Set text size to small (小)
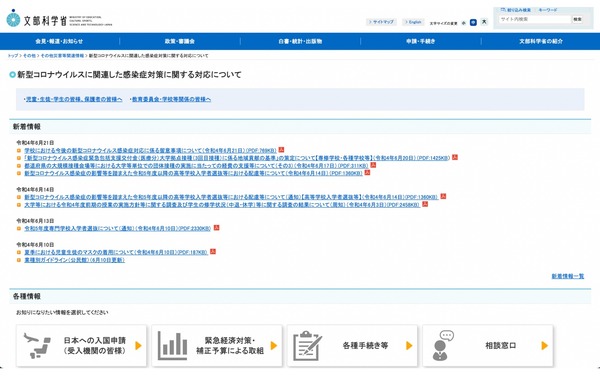This screenshot has height=379, width=600. (x=463, y=23)
